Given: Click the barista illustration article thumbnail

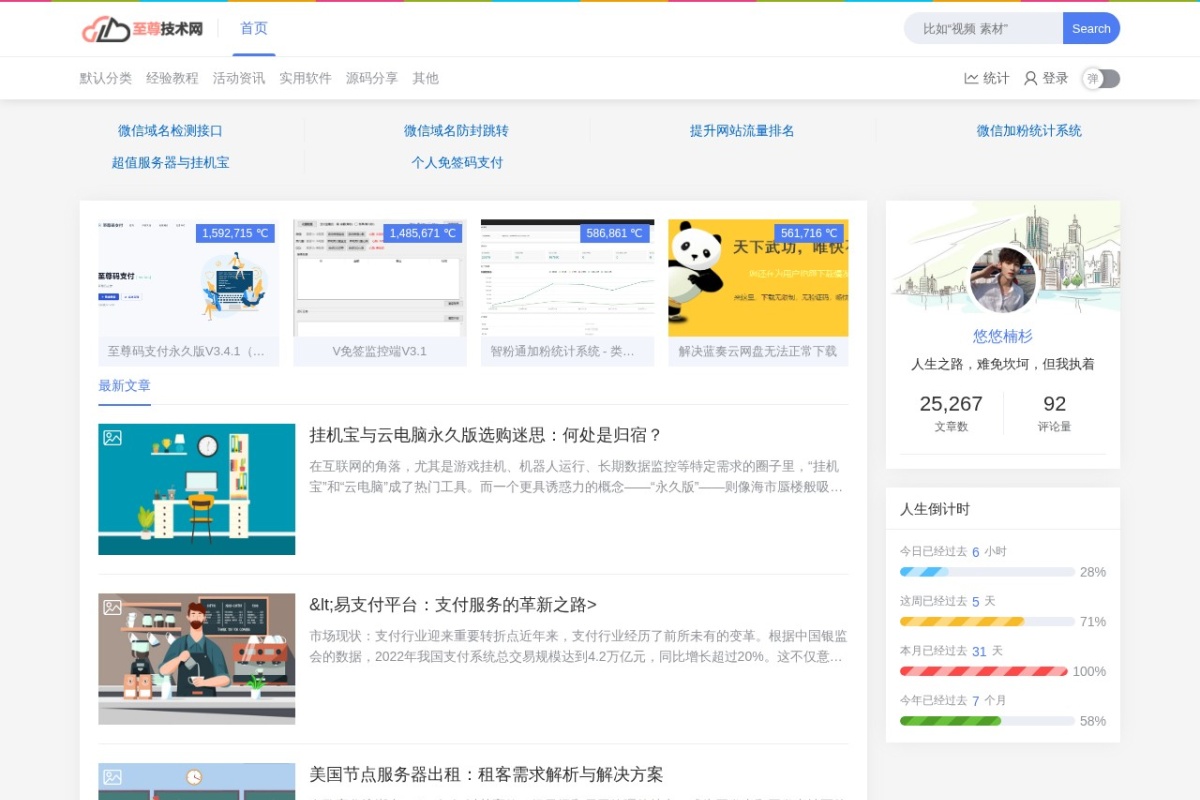Looking at the screenshot, I should (197, 659).
